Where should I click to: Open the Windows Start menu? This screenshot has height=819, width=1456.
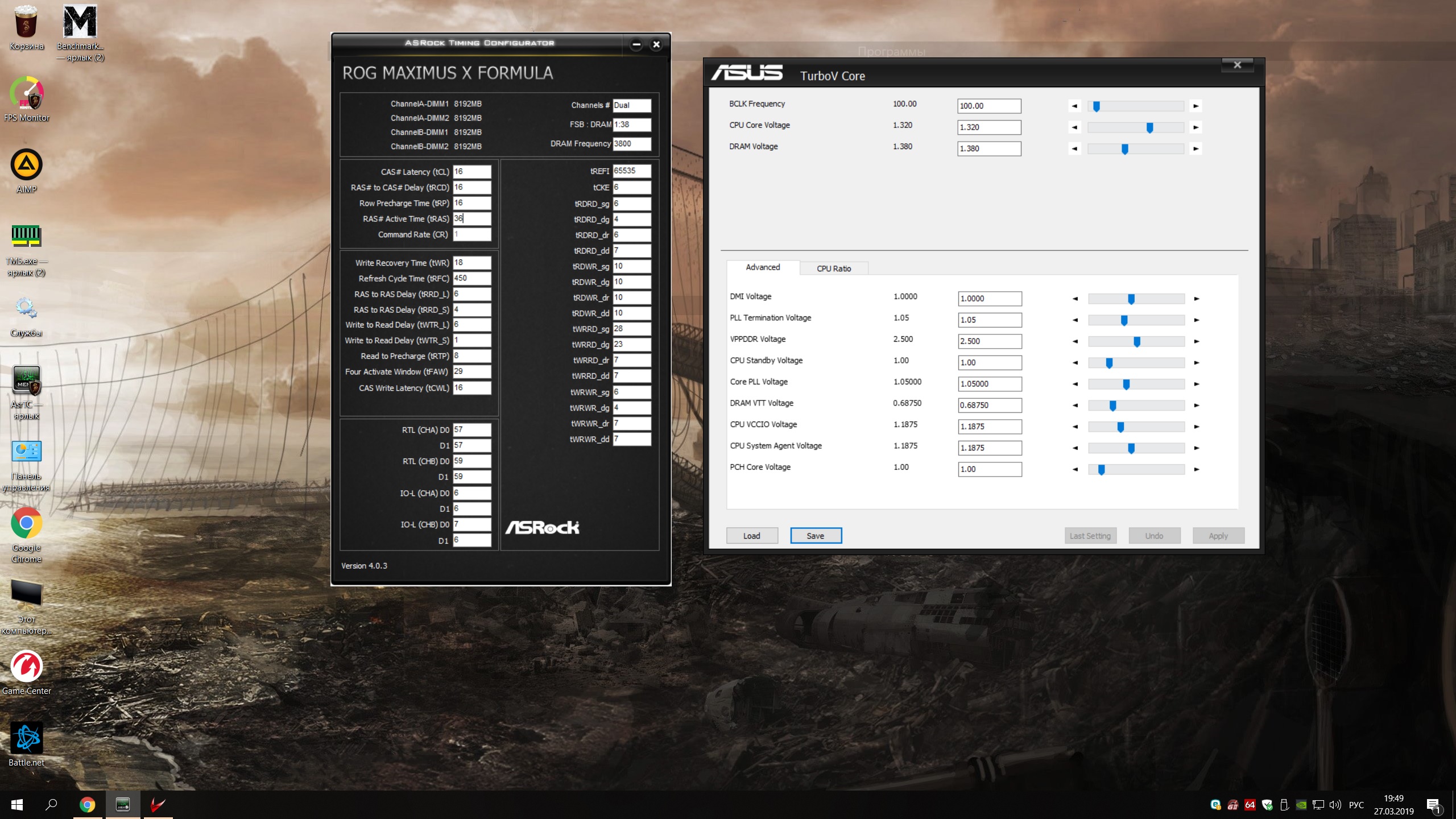[x=17, y=804]
